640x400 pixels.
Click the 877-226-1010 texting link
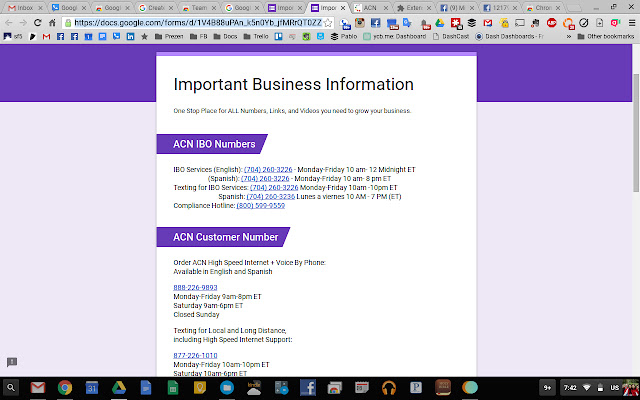(195, 356)
